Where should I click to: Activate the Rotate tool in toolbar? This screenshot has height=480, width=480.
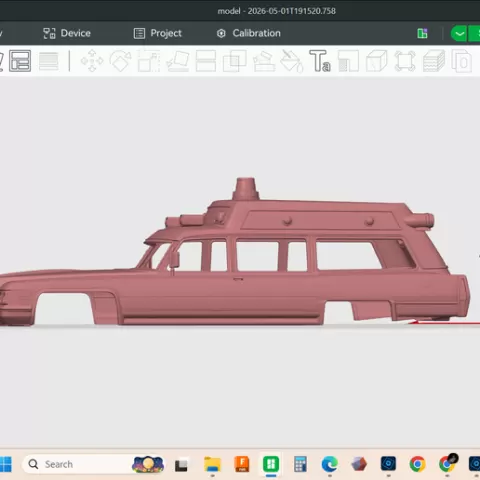[x=121, y=61]
